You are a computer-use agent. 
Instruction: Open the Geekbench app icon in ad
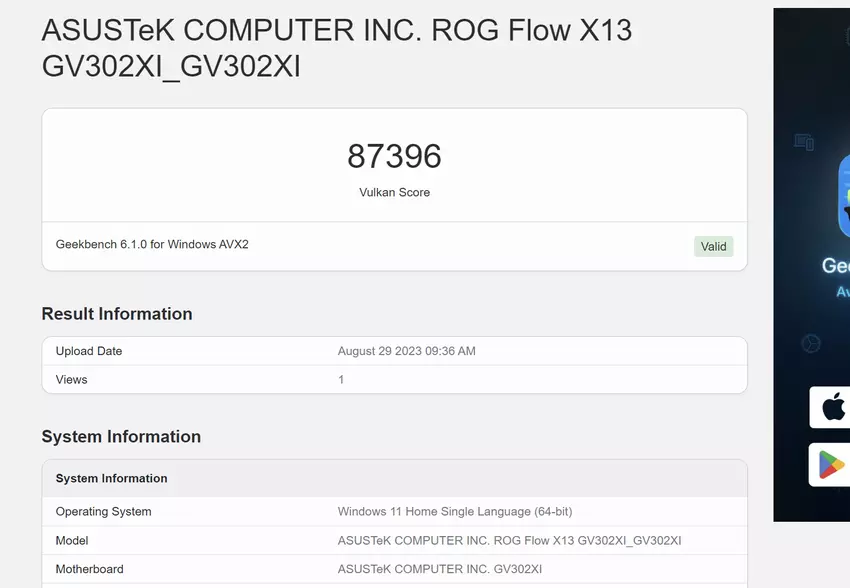843,196
